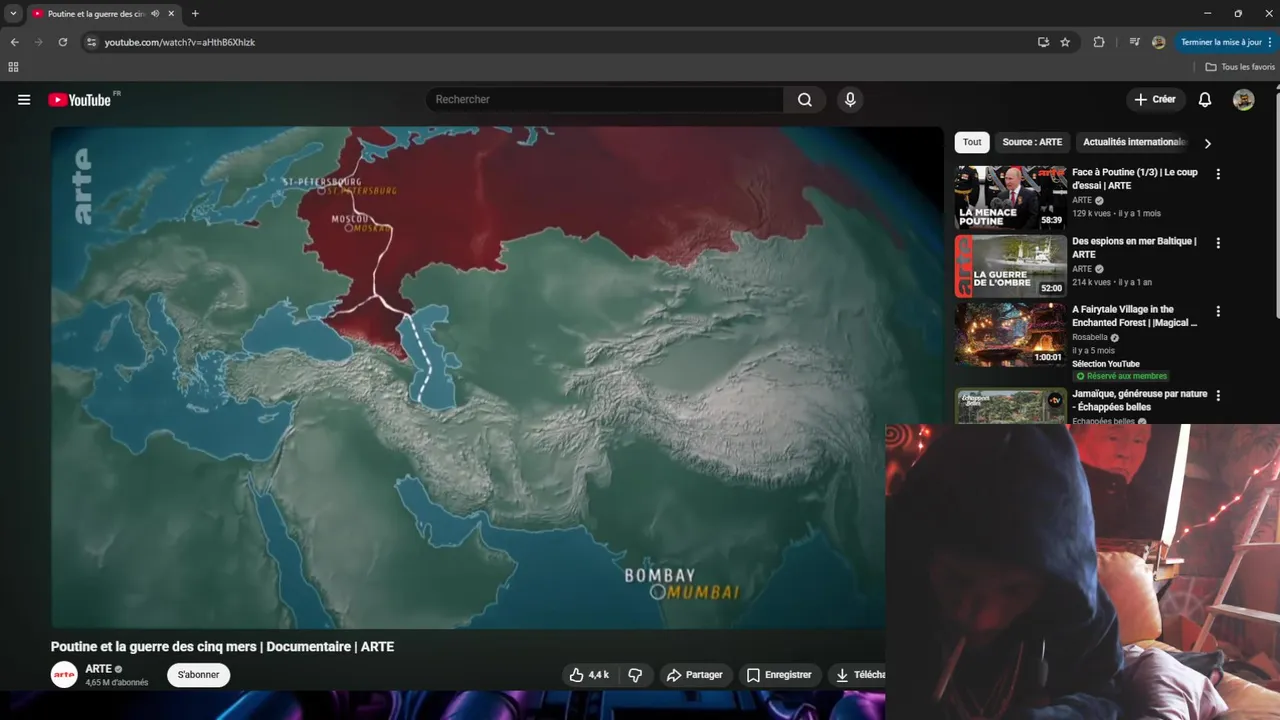Open media controls icon in Chrome toolbar
The image size is (1280, 720).
(1134, 42)
